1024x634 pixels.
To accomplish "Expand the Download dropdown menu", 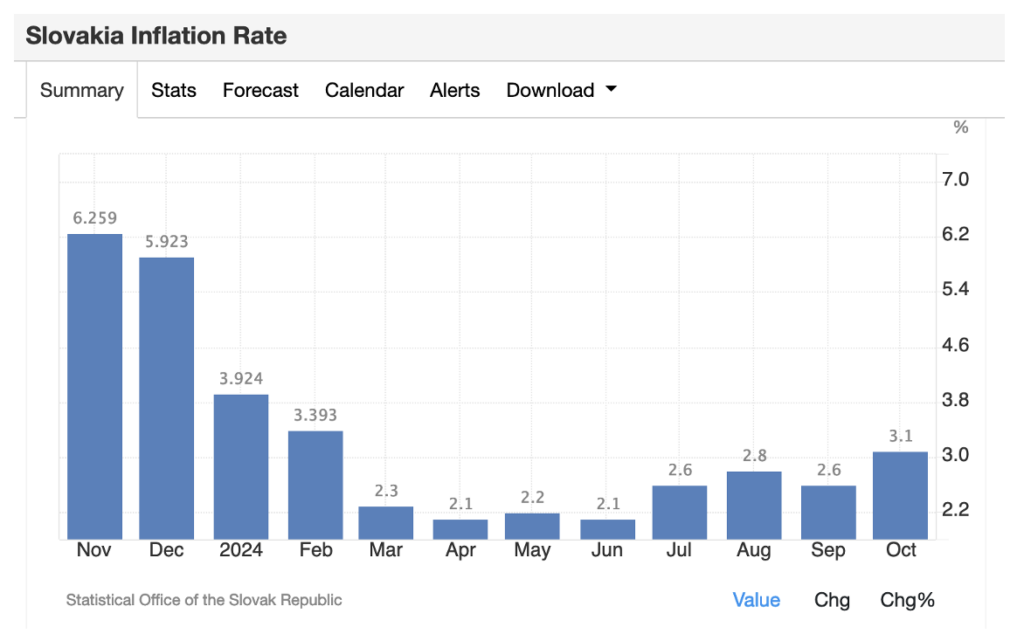I will click(x=551, y=90).
